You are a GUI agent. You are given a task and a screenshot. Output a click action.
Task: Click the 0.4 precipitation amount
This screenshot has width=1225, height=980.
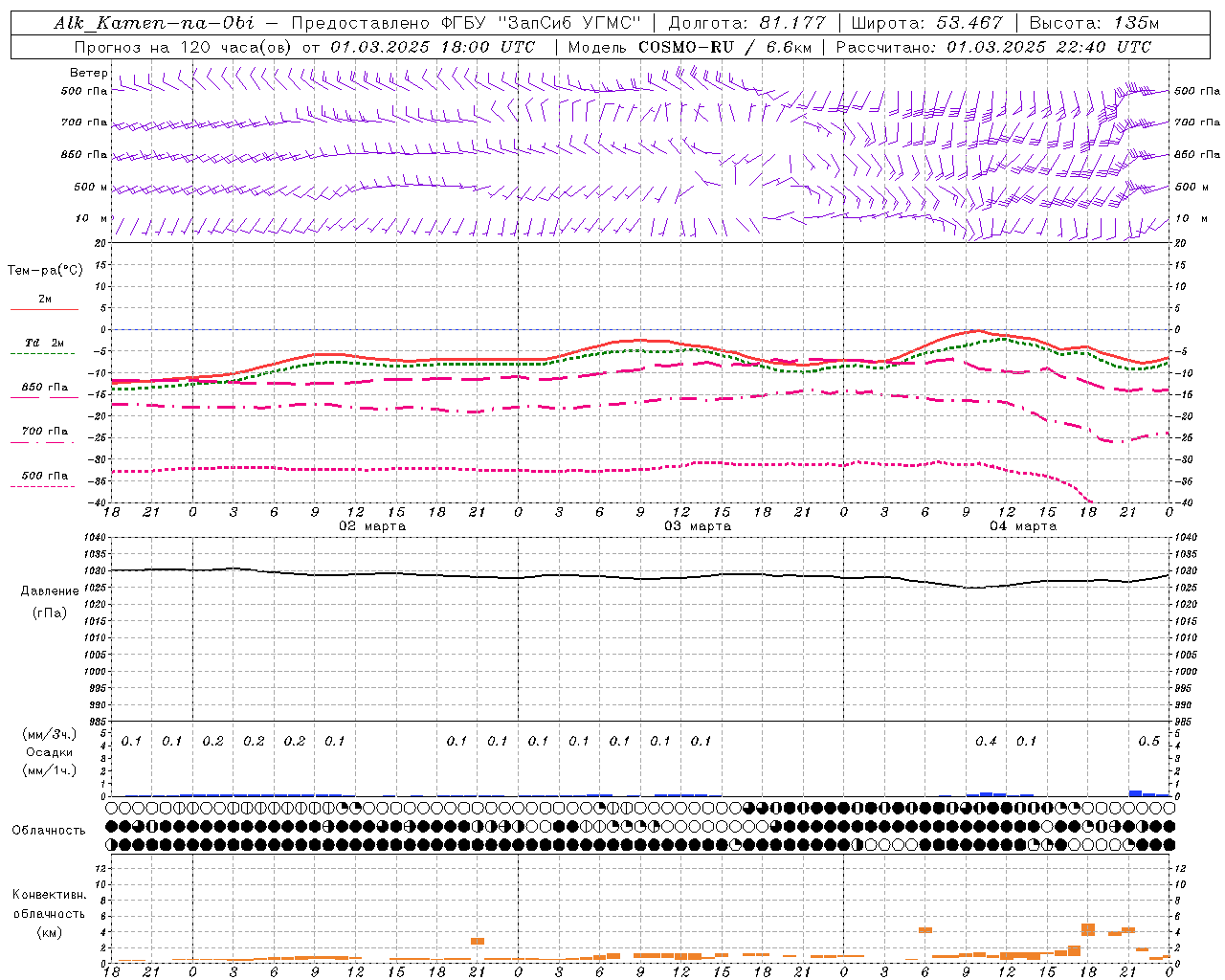[986, 741]
